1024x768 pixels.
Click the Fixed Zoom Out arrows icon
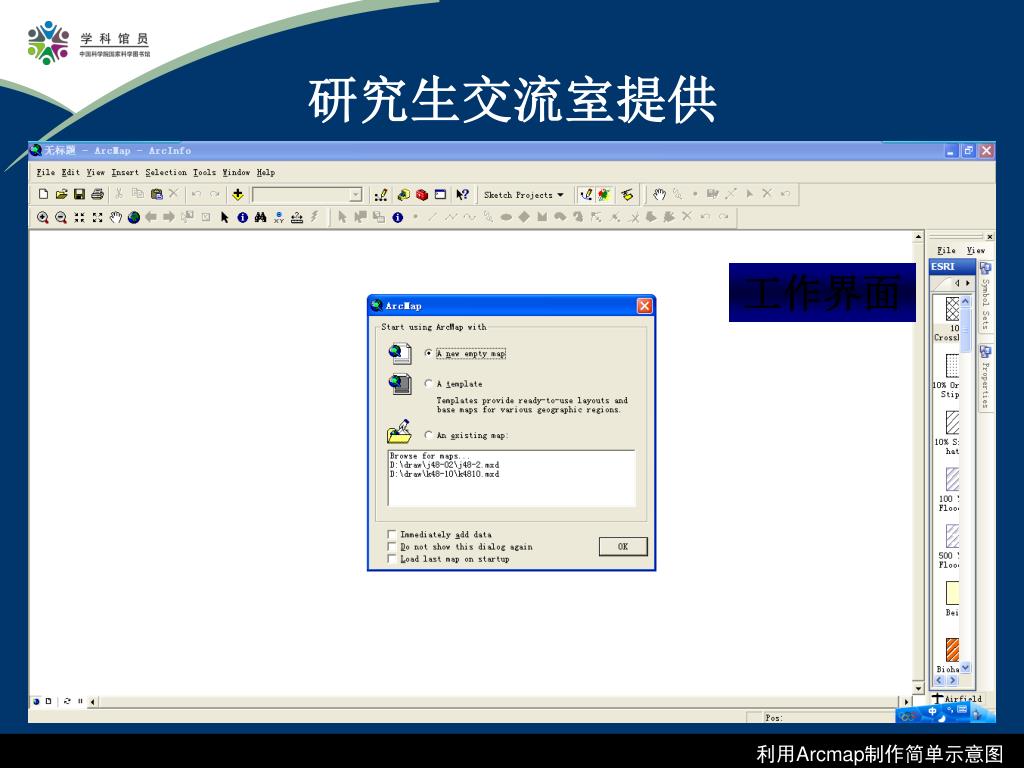pos(97,217)
